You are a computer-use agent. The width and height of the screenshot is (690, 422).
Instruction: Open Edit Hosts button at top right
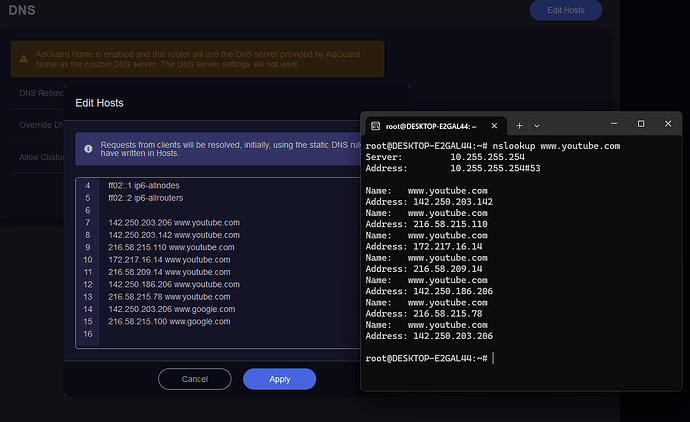(566, 10)
